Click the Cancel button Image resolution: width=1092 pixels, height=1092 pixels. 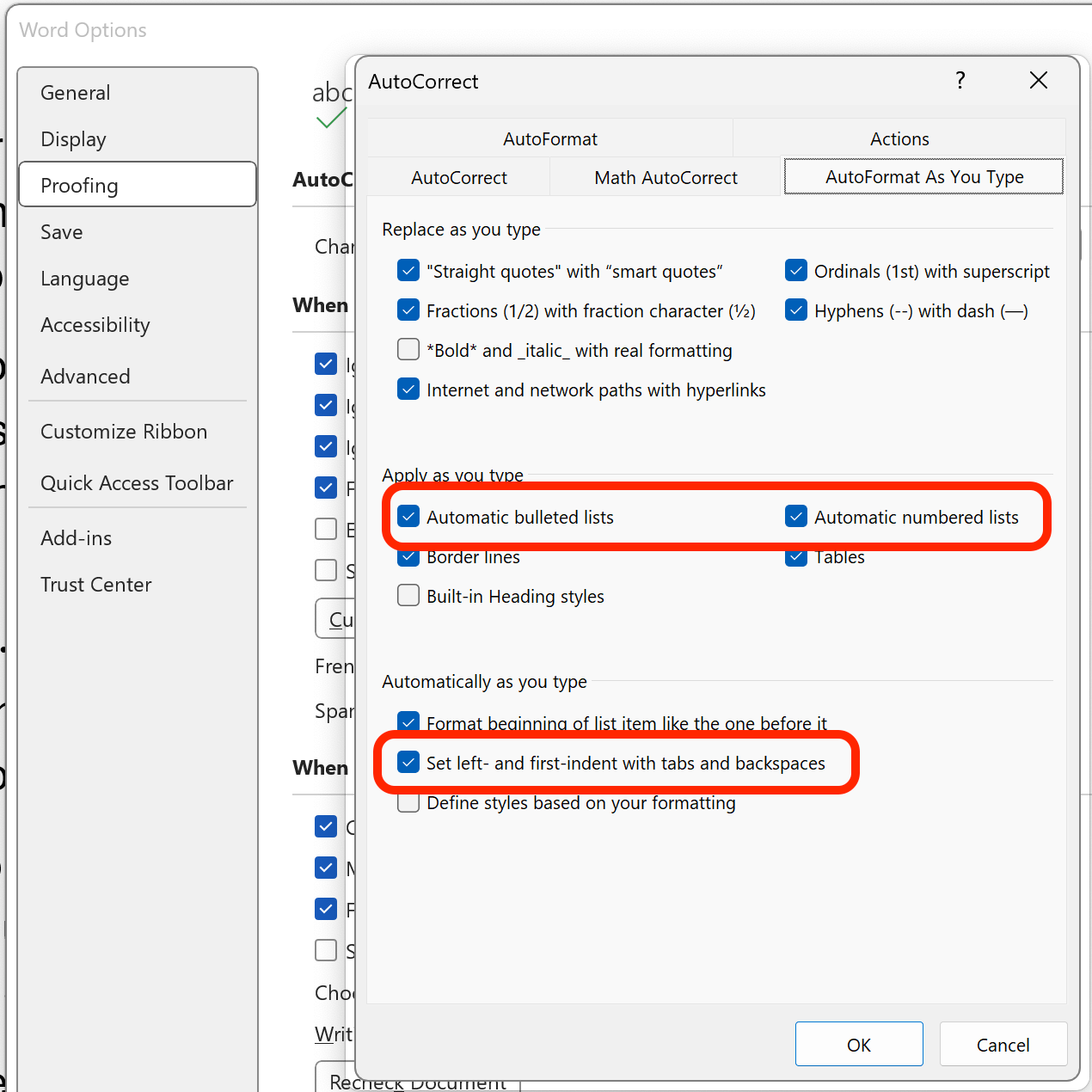point(1003,1044)
